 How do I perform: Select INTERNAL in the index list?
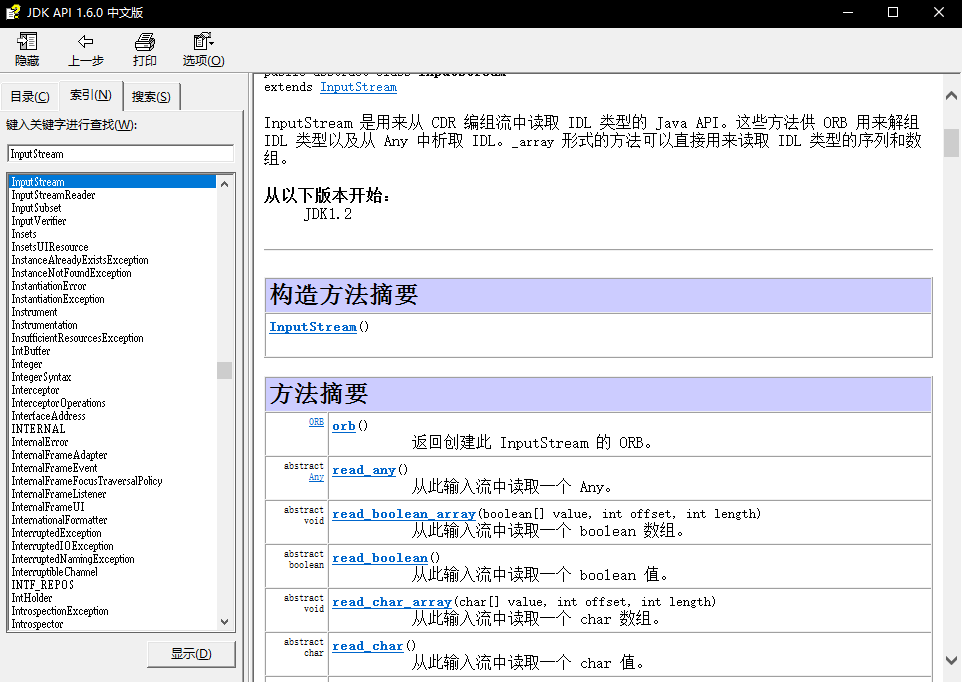coord(38,429)
